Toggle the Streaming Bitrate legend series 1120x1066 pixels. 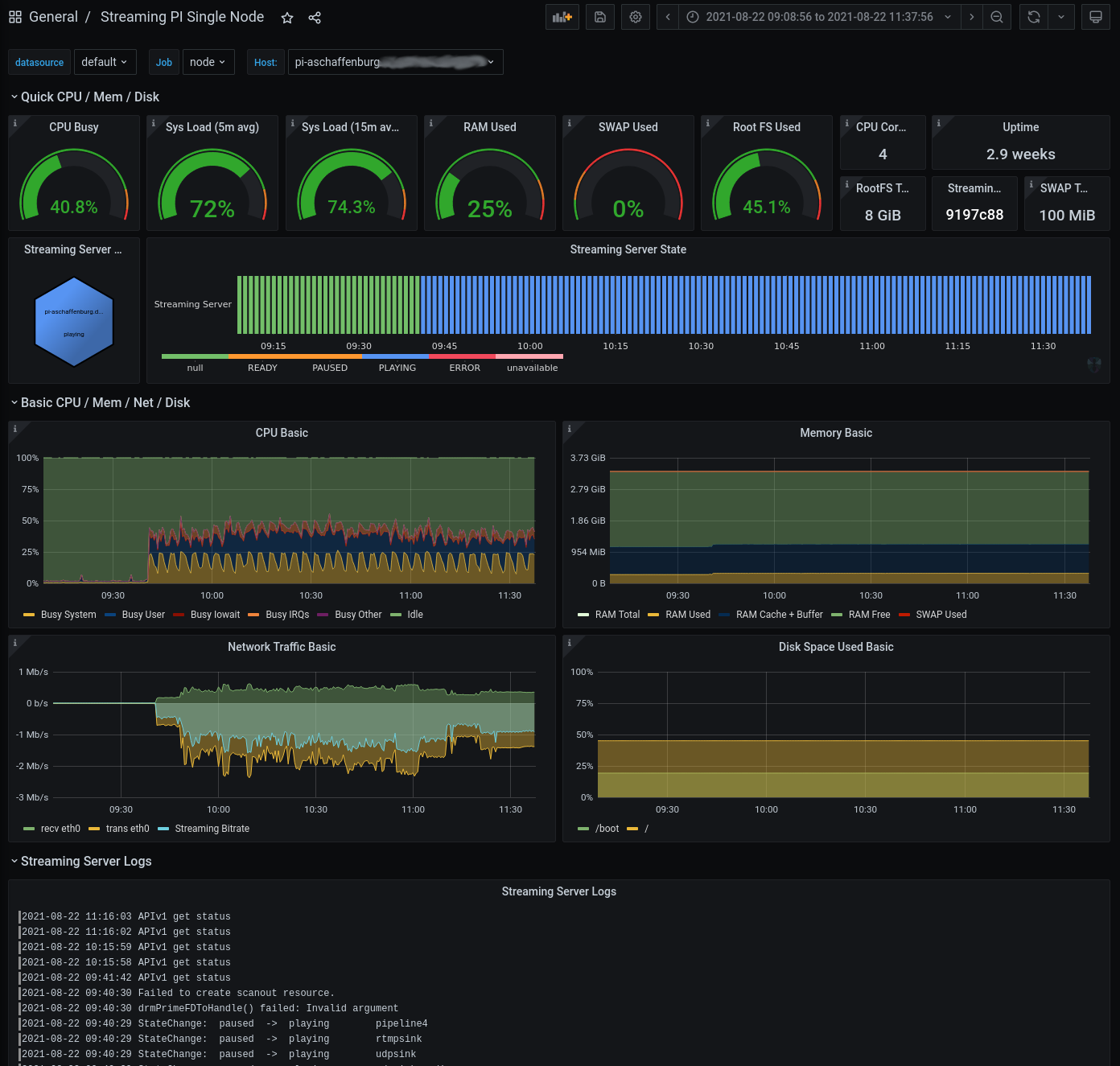(212, 829)
